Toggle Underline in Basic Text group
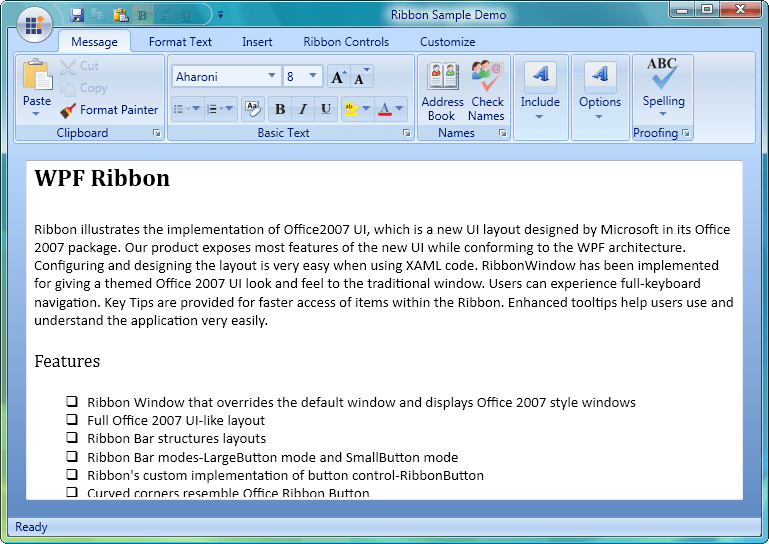The width and height of the screenshot is (769, 544). 326,109
